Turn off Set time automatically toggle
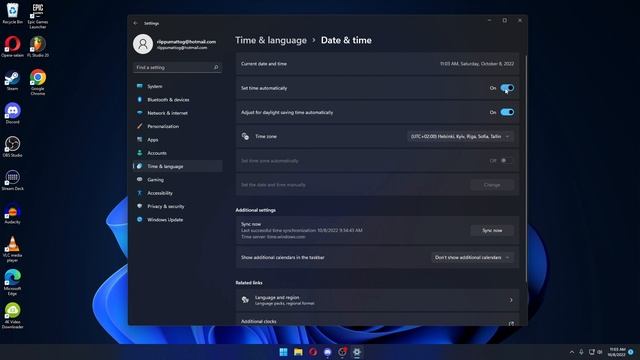The image size is (640, 360). pyautogui.click(x=507, y=88)
